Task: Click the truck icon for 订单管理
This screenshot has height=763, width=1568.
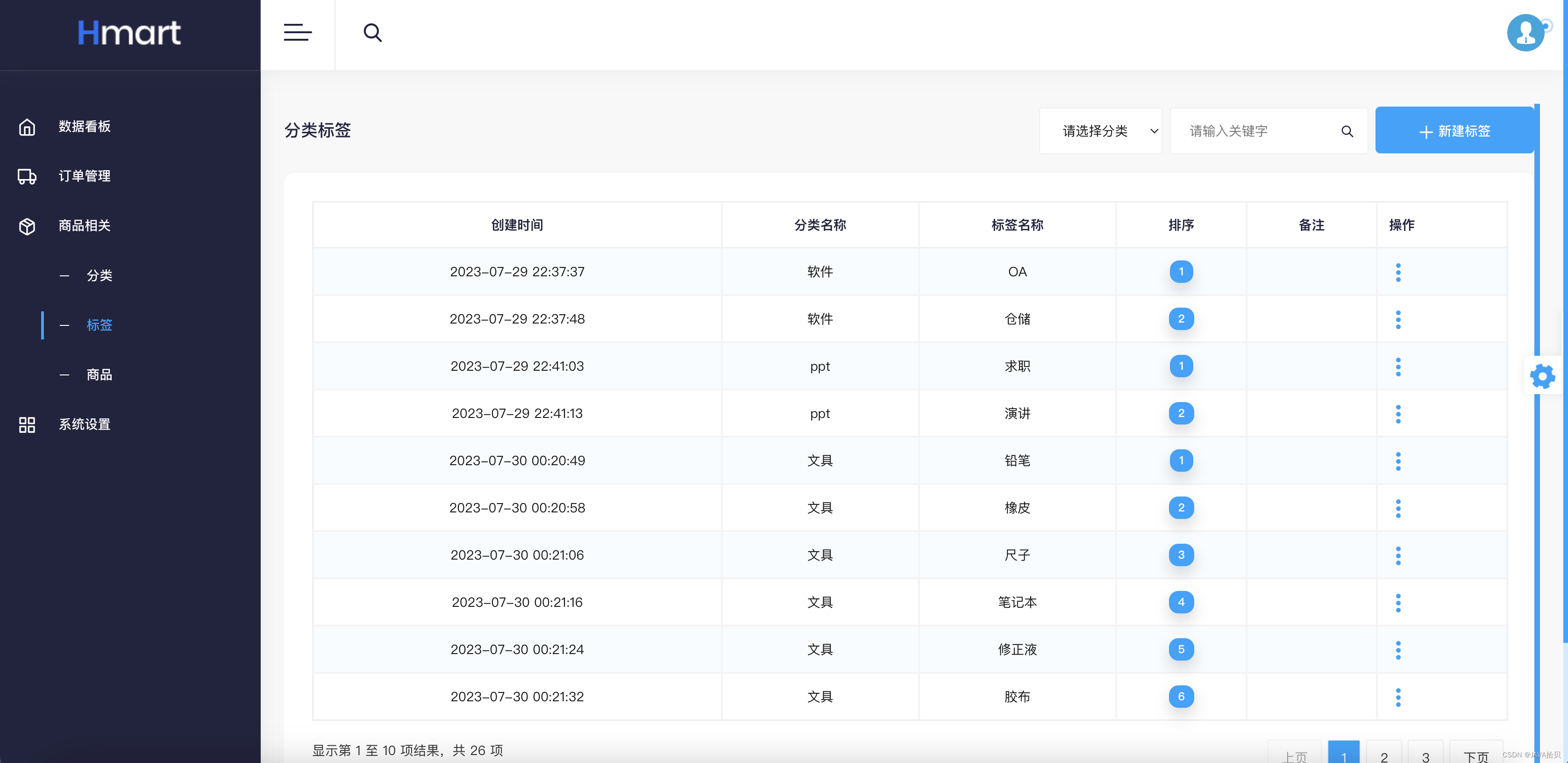Action: tap(27, 177)
